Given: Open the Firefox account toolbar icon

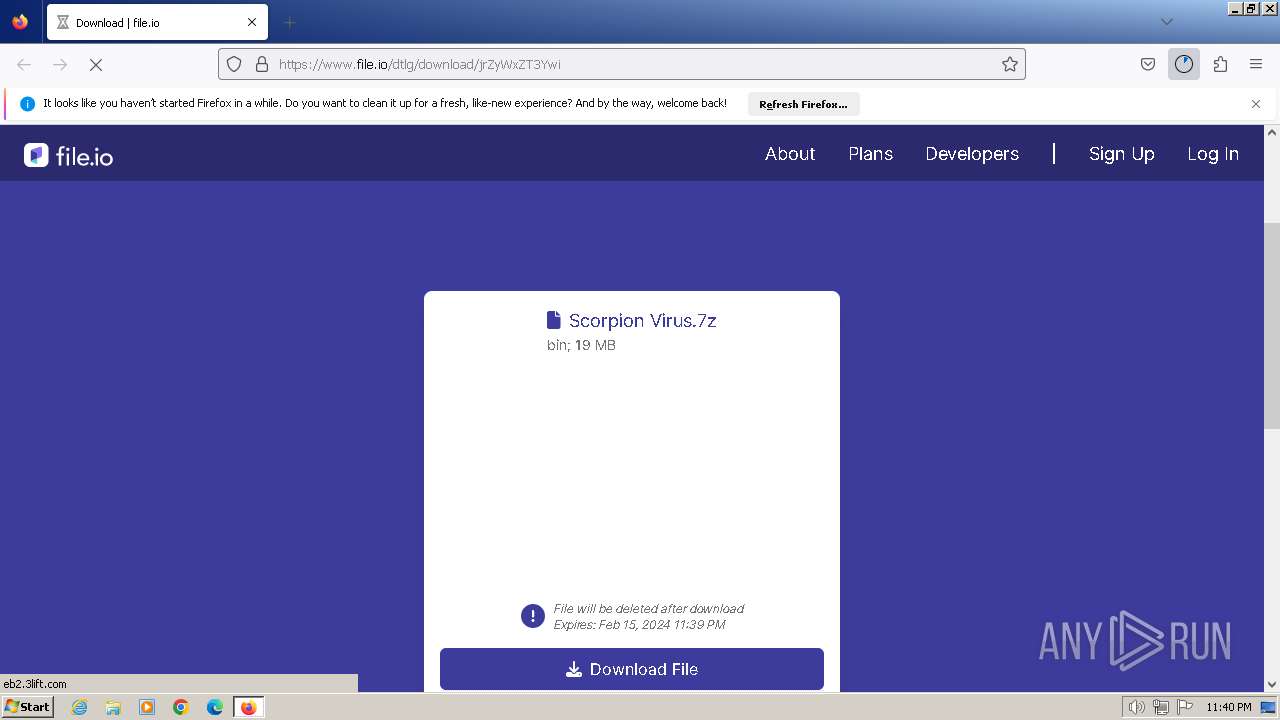Looking at the screenshot, I should pyautogui.click(x=1184, y=64).
